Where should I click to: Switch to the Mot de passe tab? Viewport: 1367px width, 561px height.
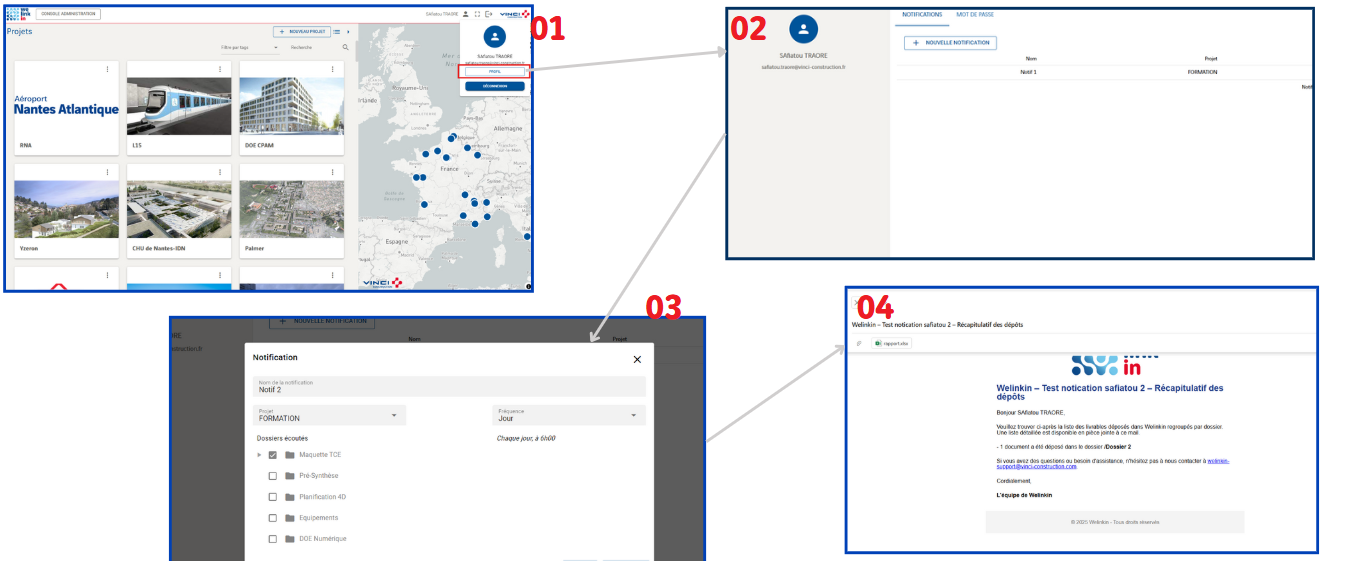975,15
